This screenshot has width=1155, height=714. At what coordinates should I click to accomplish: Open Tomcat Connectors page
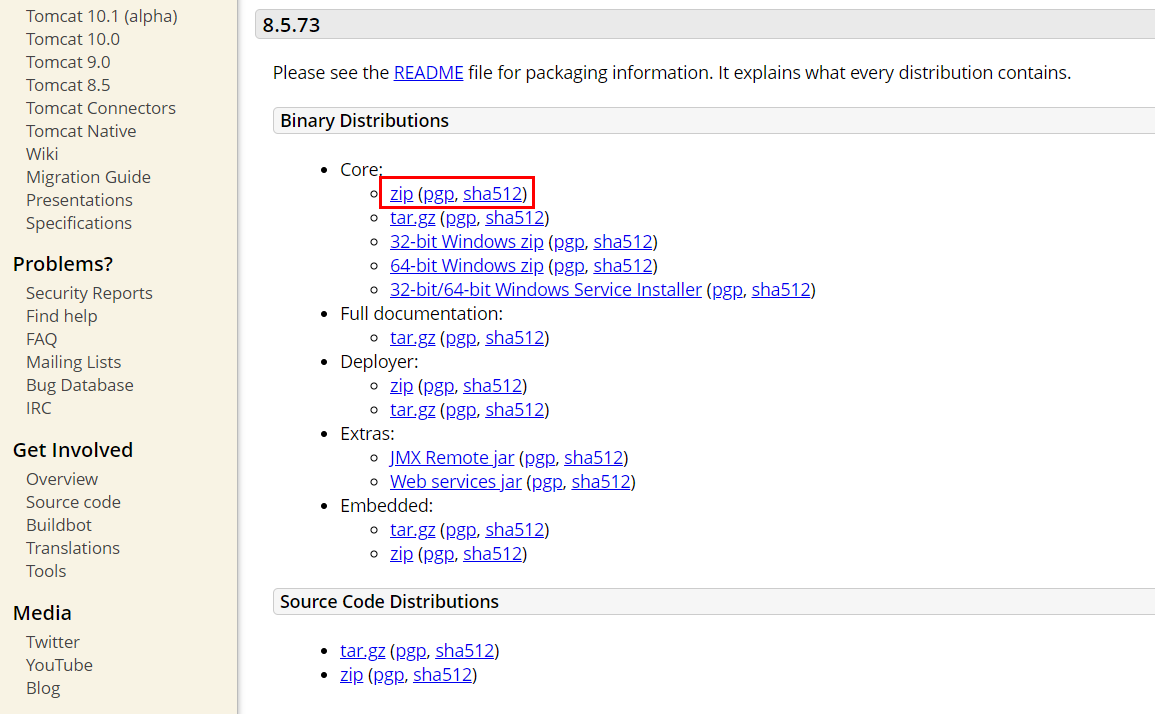(101, 108)
